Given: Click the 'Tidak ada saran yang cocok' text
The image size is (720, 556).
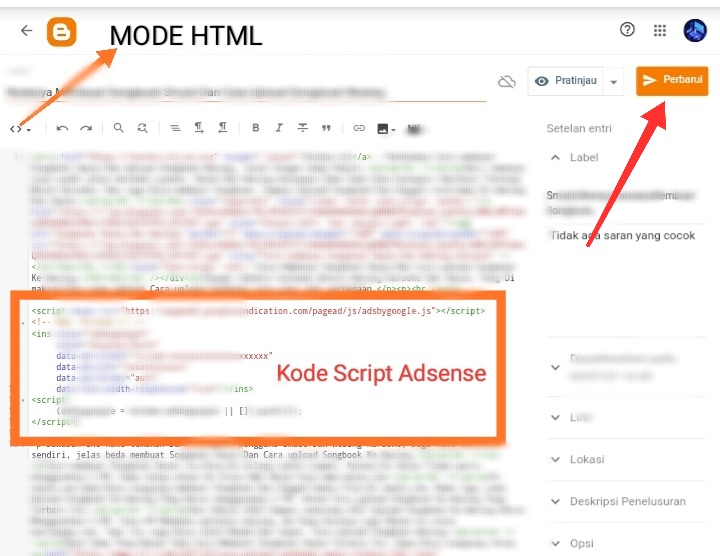Looking at the screenshot, I should [623, 236].
